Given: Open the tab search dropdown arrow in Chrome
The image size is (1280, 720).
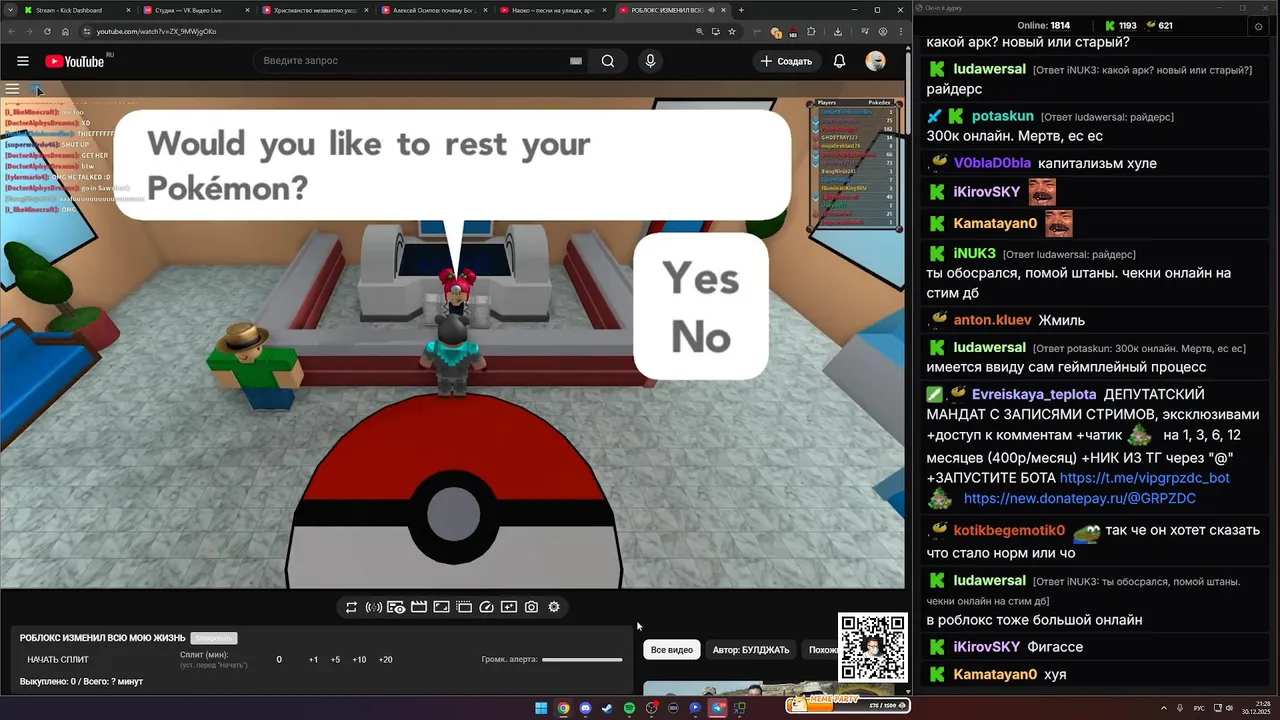Looking at the screenshot, I should tap(8, 10).
